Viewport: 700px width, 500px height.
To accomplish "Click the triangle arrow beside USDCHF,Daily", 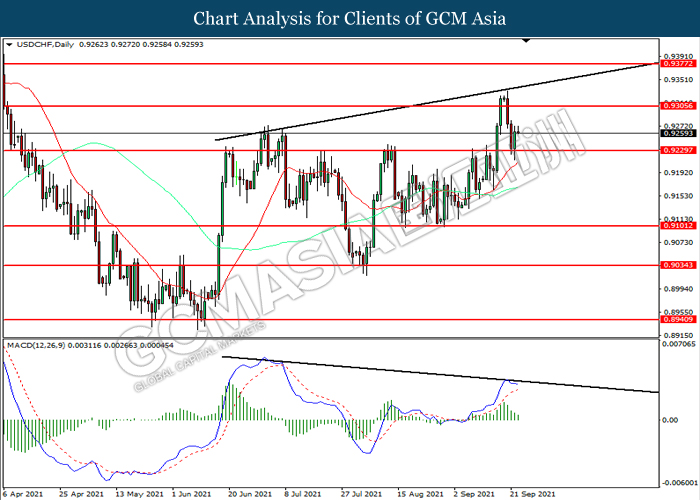I will click(x=10, y=45).
